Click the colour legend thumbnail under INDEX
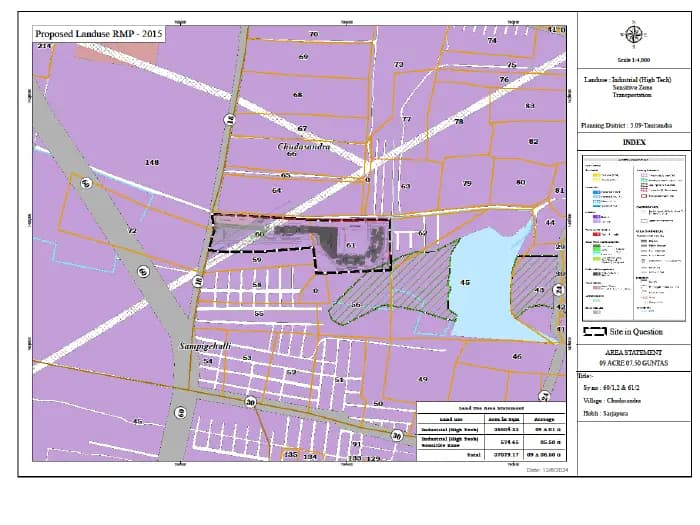Viewport: 700px width, 525px height. 633,238
